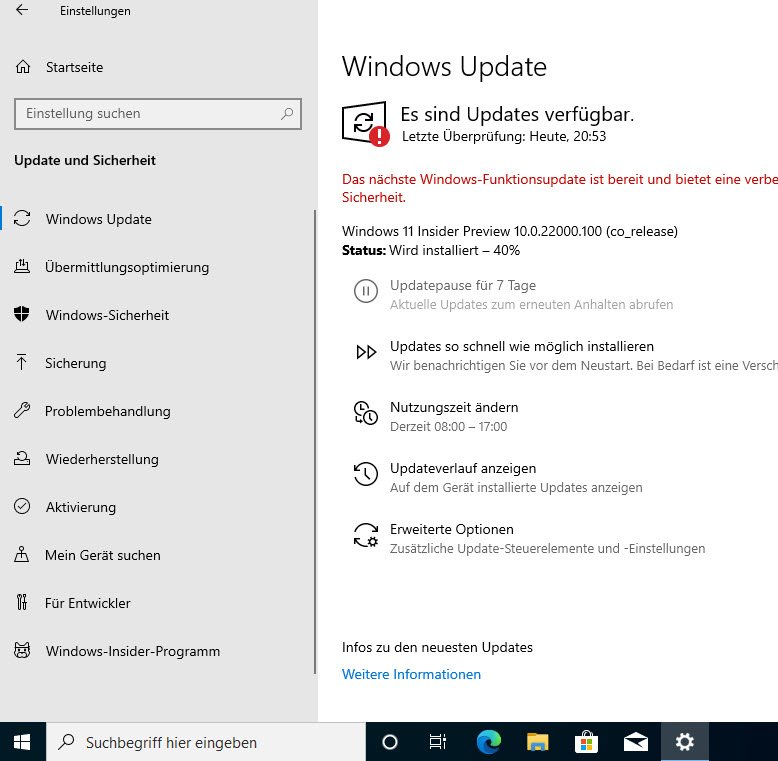Image resolution: width=778 pixels, height=761 pixels.
Task: Click the clock icon for Nutzungszeit ändern
Action: click(x=366, y=413)
